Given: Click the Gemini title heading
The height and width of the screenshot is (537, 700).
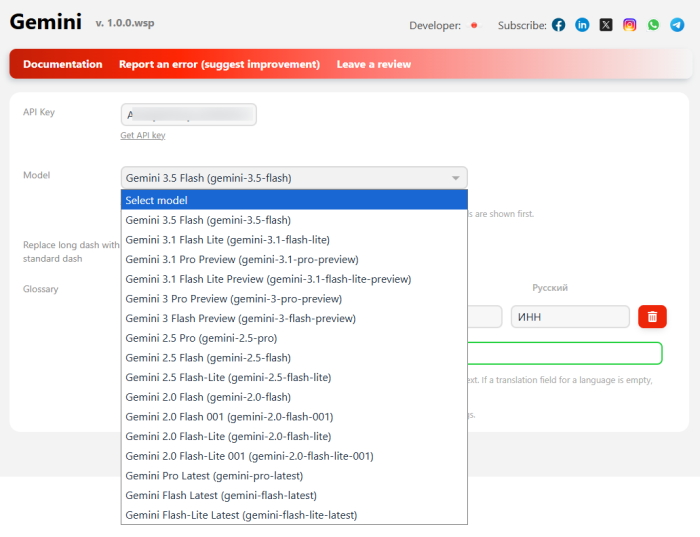Looking at the screenshot, I should coord(46,22).
